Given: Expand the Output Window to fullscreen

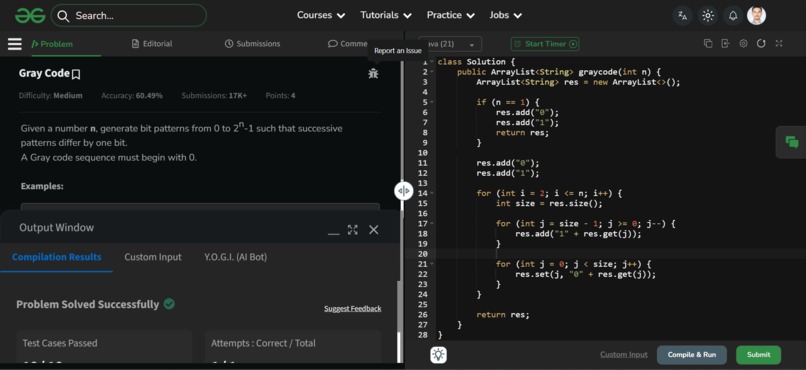Looking at the screenshot, I should (x=353, y=230).
